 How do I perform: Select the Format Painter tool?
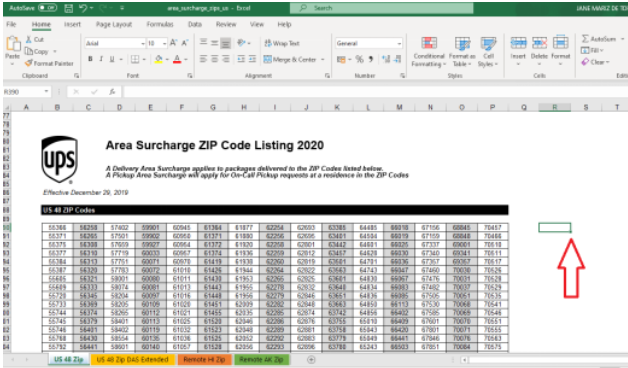(49, 63)
